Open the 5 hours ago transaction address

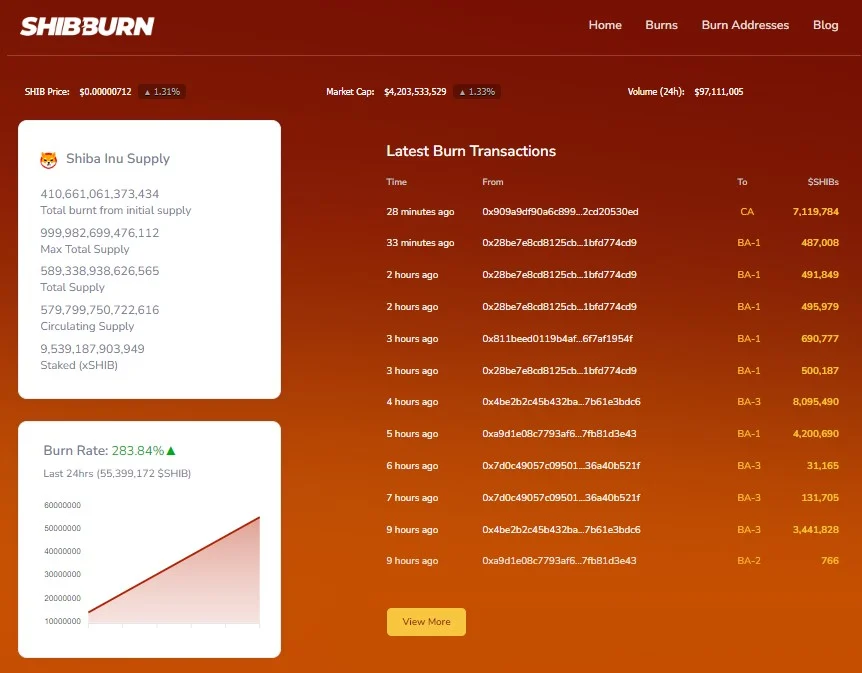[x=559, y=434]
